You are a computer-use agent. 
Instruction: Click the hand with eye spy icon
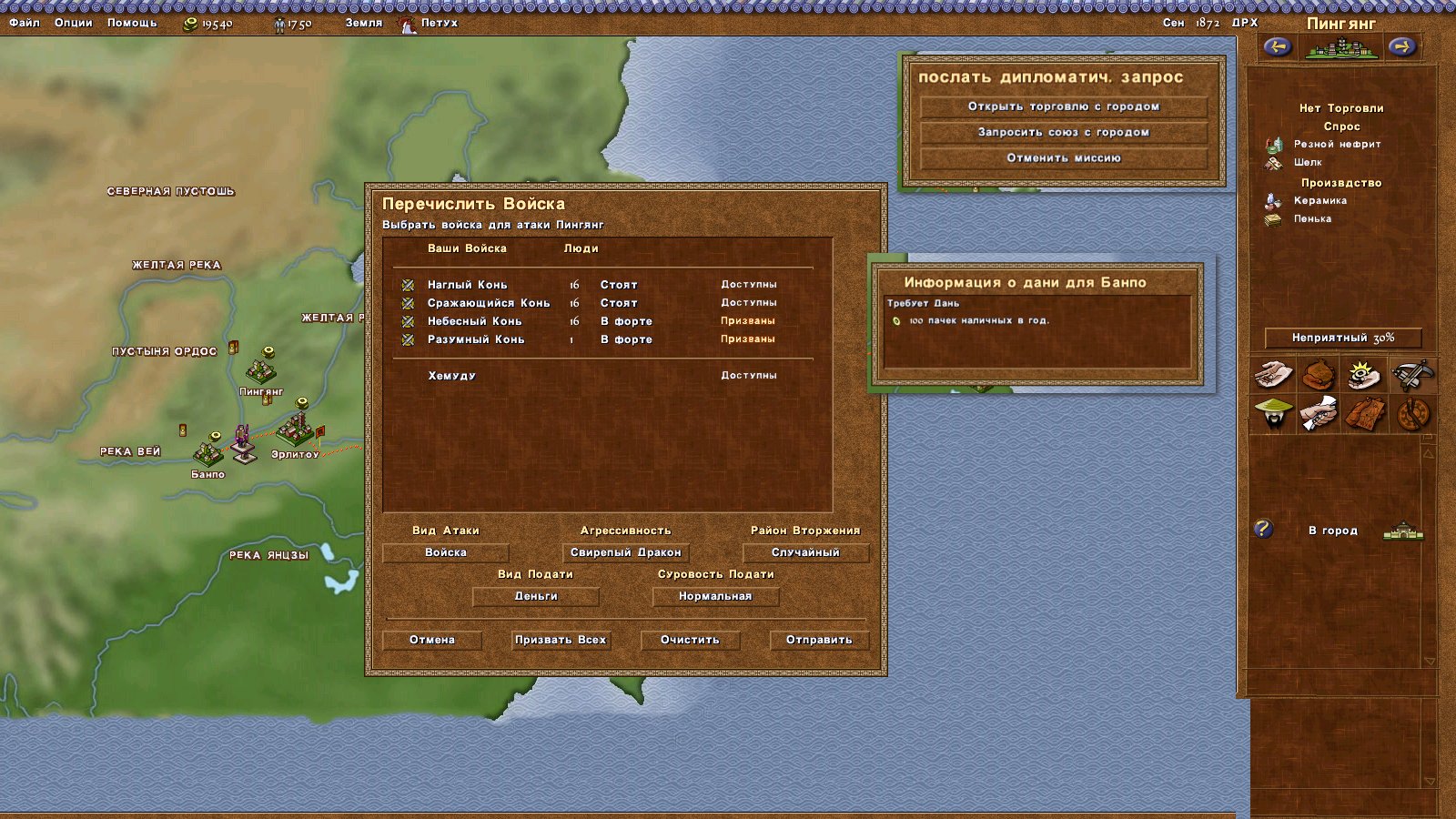tap(1364, 374)
